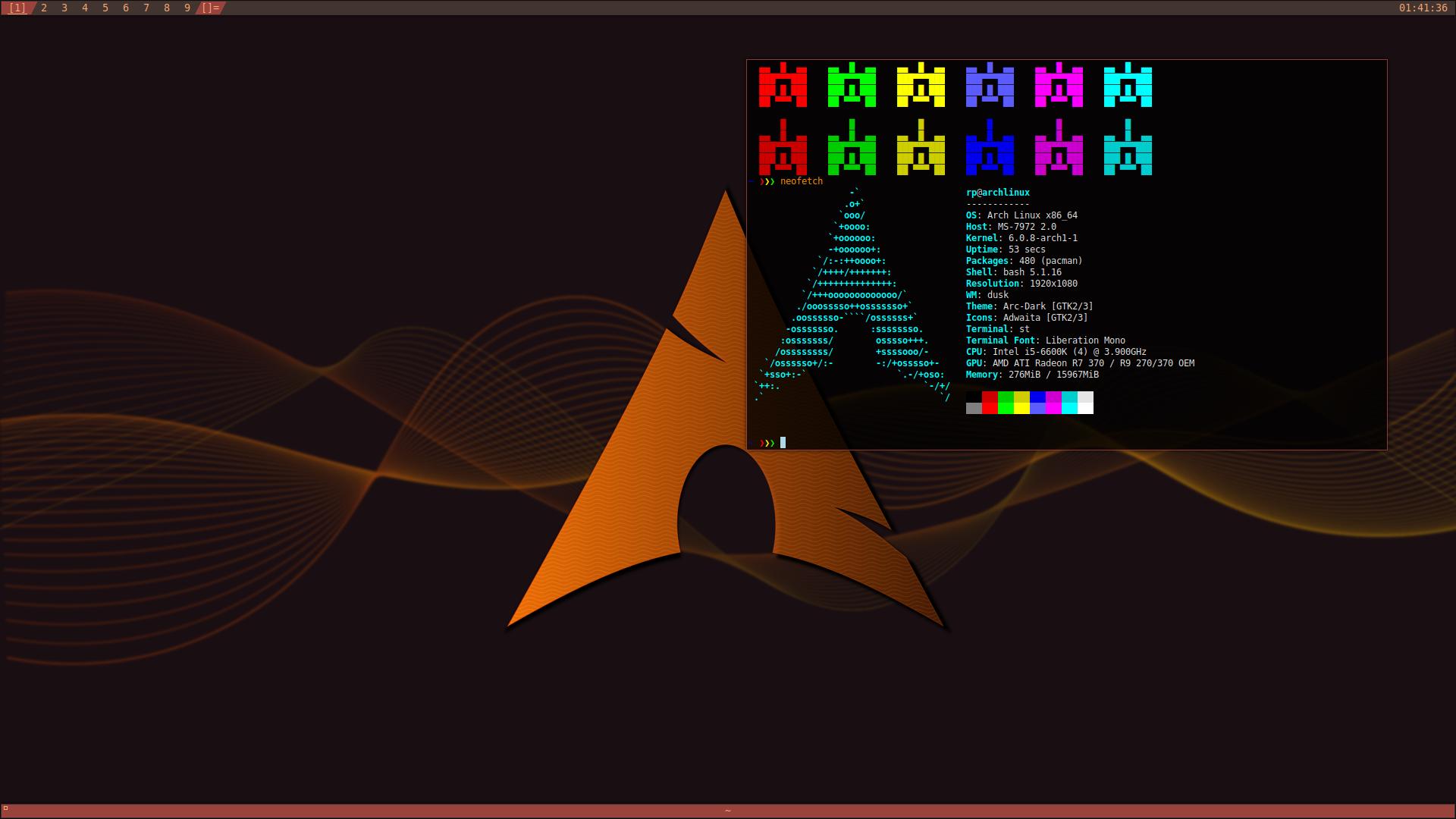Click the 'Terminal: st' line
Image resolution: width=1456 pixels, height=819 pixels.
click(x=998, y=329)
